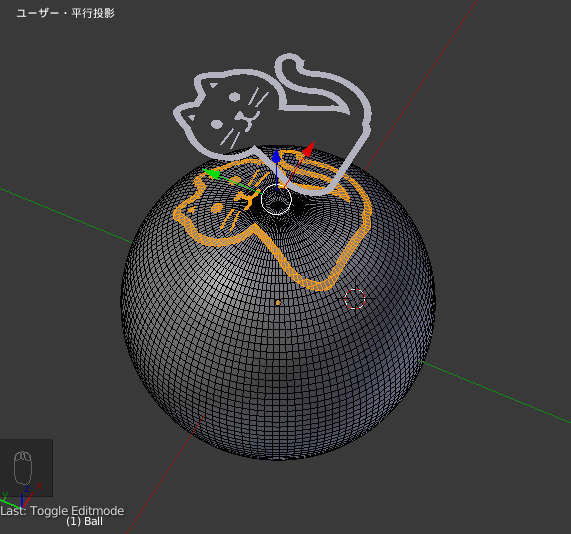Image resolution: width=571 pixels, height=534 pixels.
Task: Click the '(1) Ball' object name label
Action: click(84, 522)
